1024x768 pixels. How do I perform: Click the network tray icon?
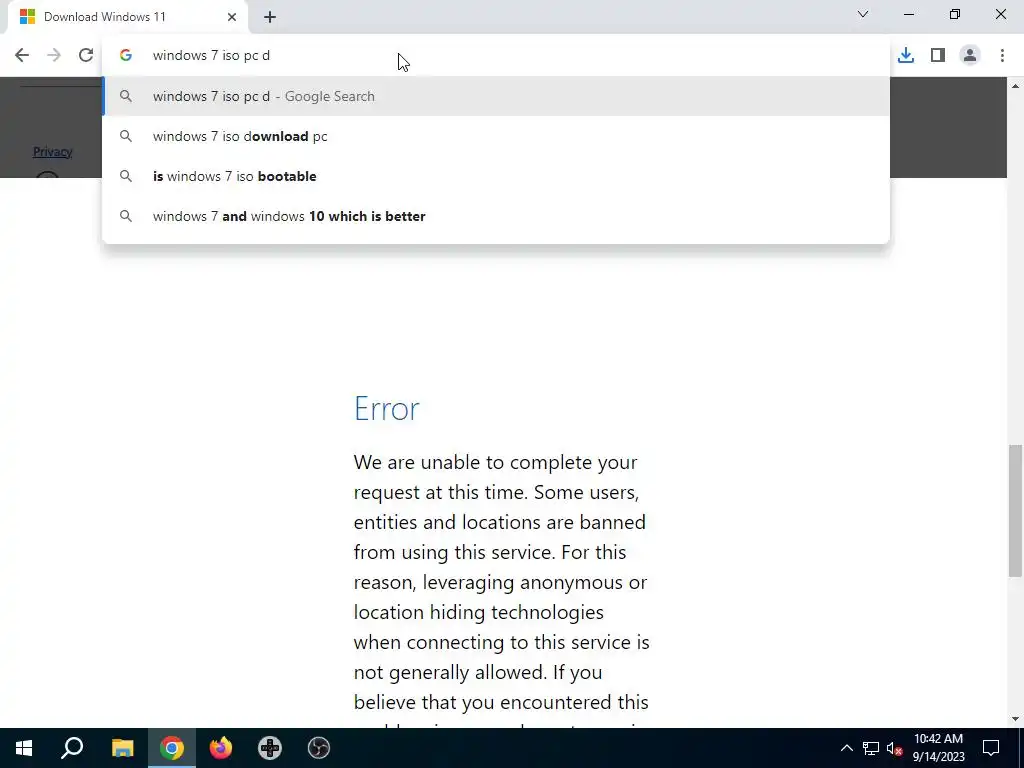coord(871,748)
